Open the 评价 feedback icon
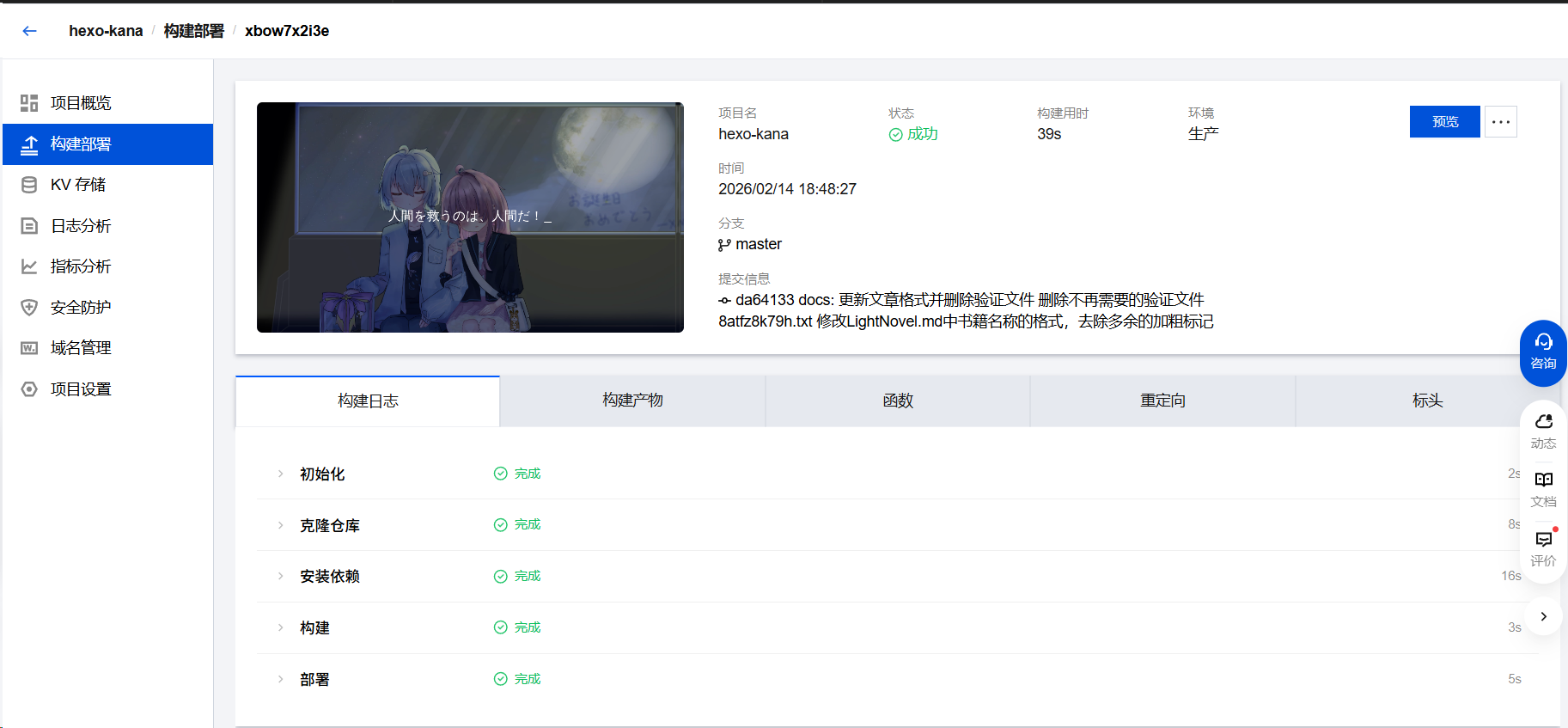The height and width of the screenshot is (728, 1568). tap(1543, 548)
